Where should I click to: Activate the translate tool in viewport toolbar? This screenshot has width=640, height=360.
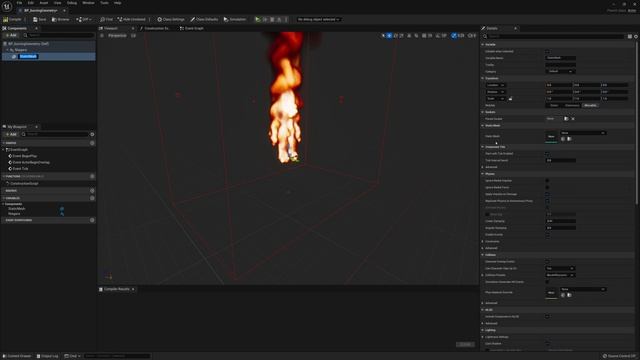pos(389,36)
